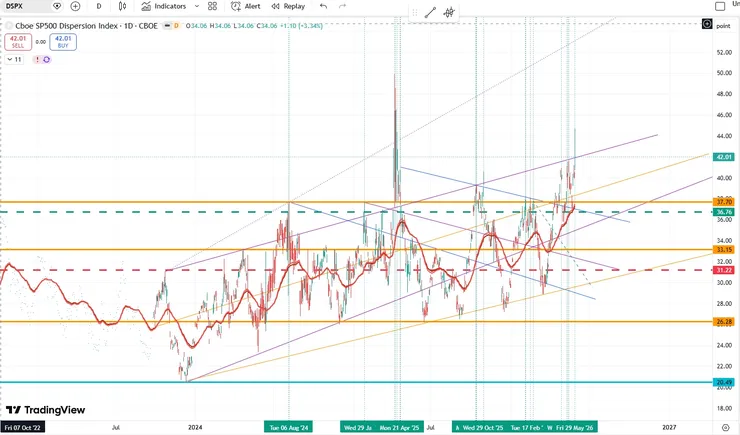Click the Fri 29 May '26 date marker

pyautogui.click(x=574, y=427)
